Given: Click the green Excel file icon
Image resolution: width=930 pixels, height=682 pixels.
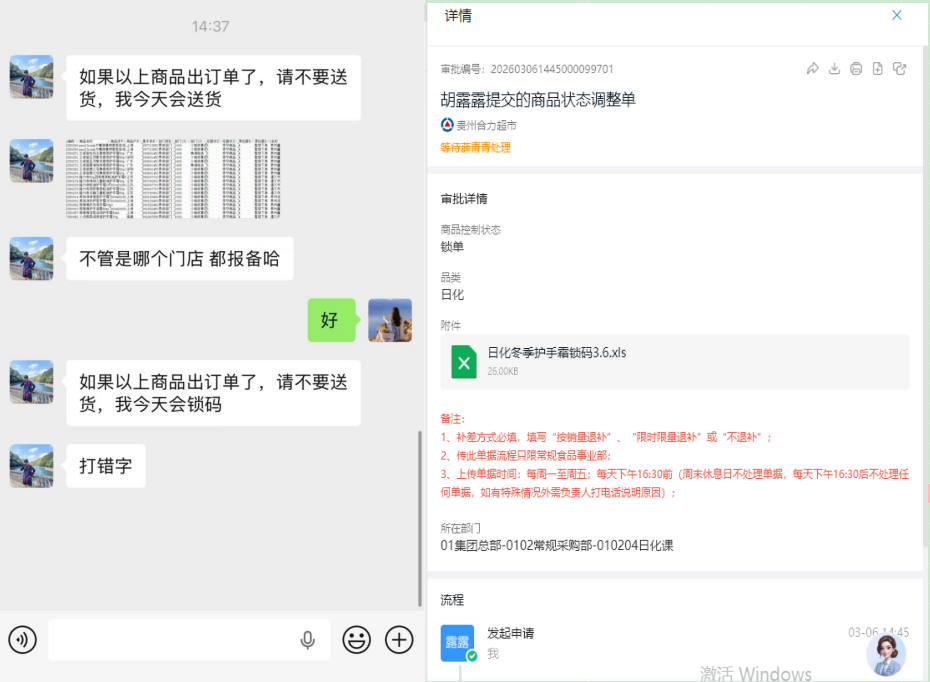Looking at the screenshot, I should pos(464,361).
